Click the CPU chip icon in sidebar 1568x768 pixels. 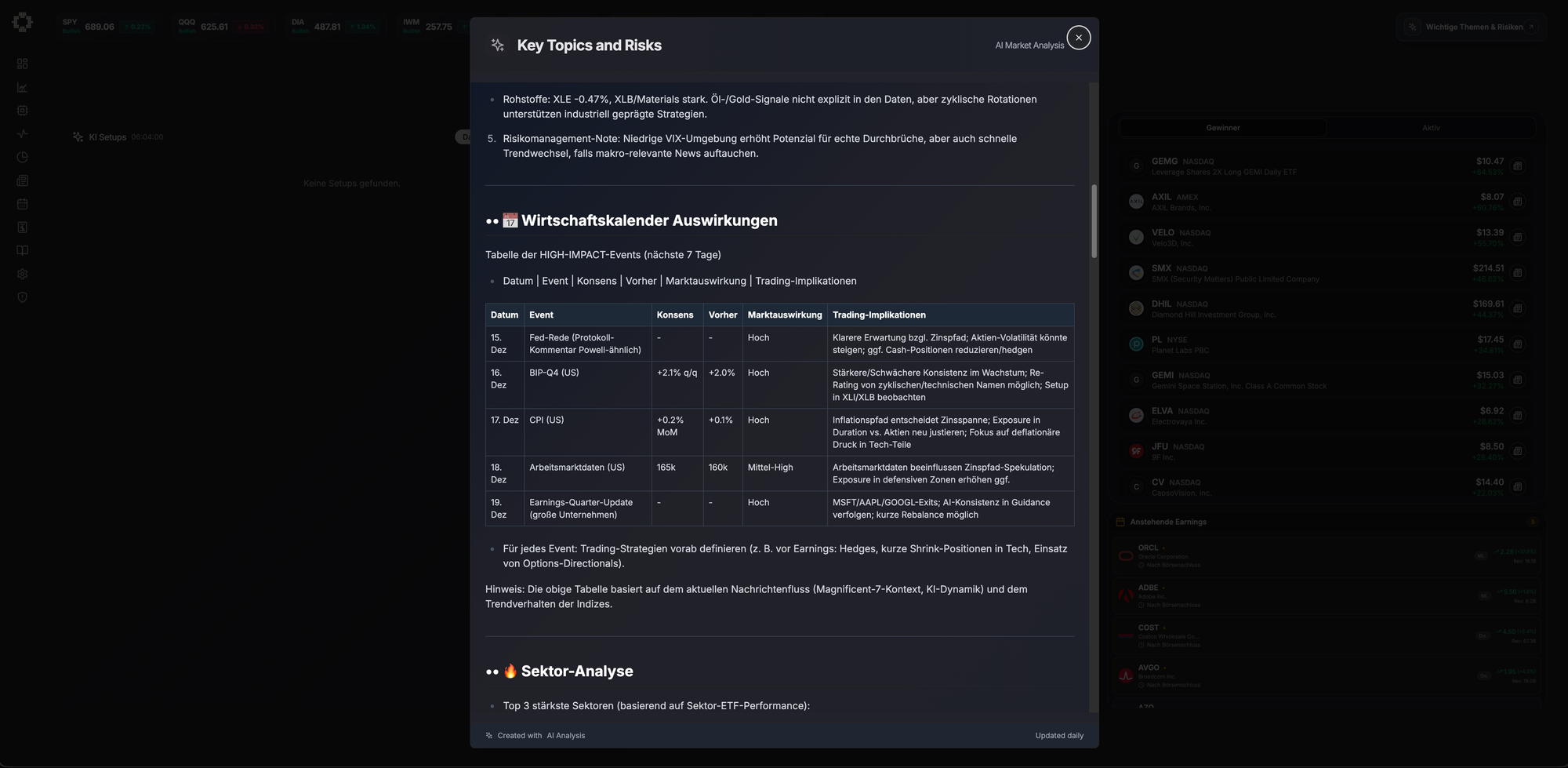tap(22, 111)
